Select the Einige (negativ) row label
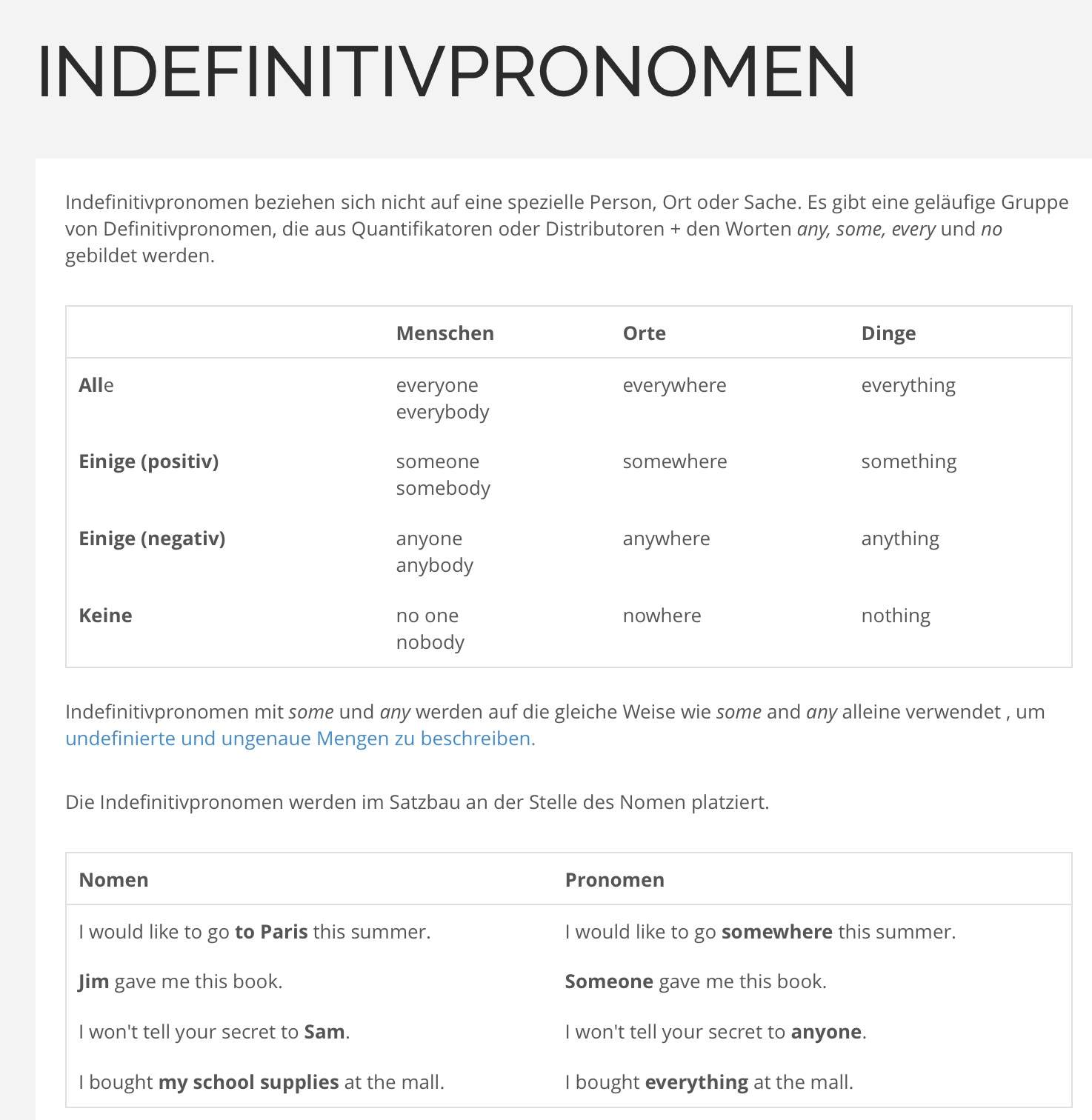This screenshot has height=1120, width=1092. pyautogui.click(x=152, y=539)
